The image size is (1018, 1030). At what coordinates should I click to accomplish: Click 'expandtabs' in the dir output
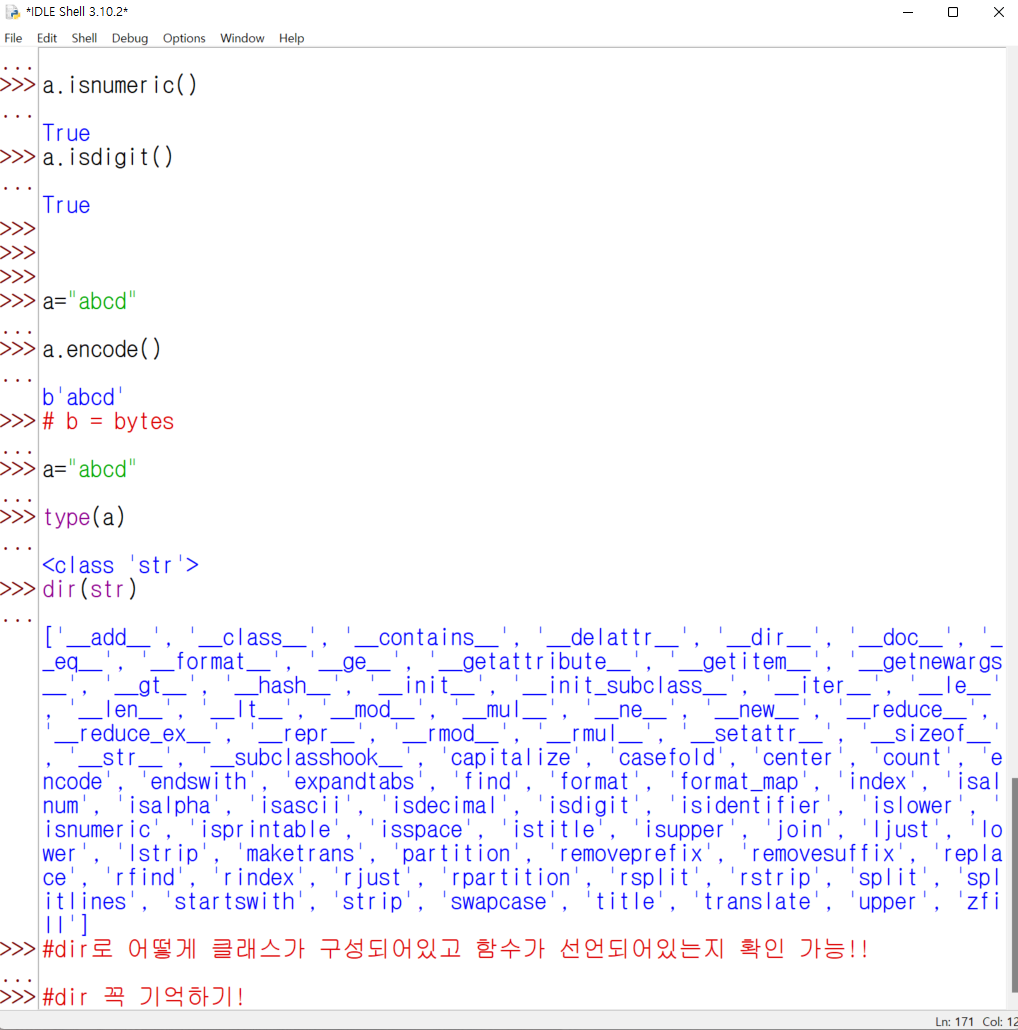[x=355, y=782]
